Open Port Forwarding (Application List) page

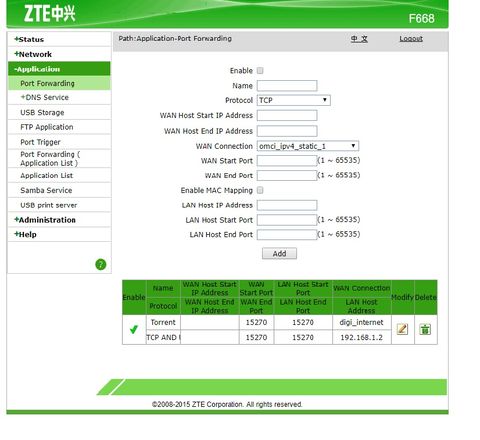tap(50, 159)
